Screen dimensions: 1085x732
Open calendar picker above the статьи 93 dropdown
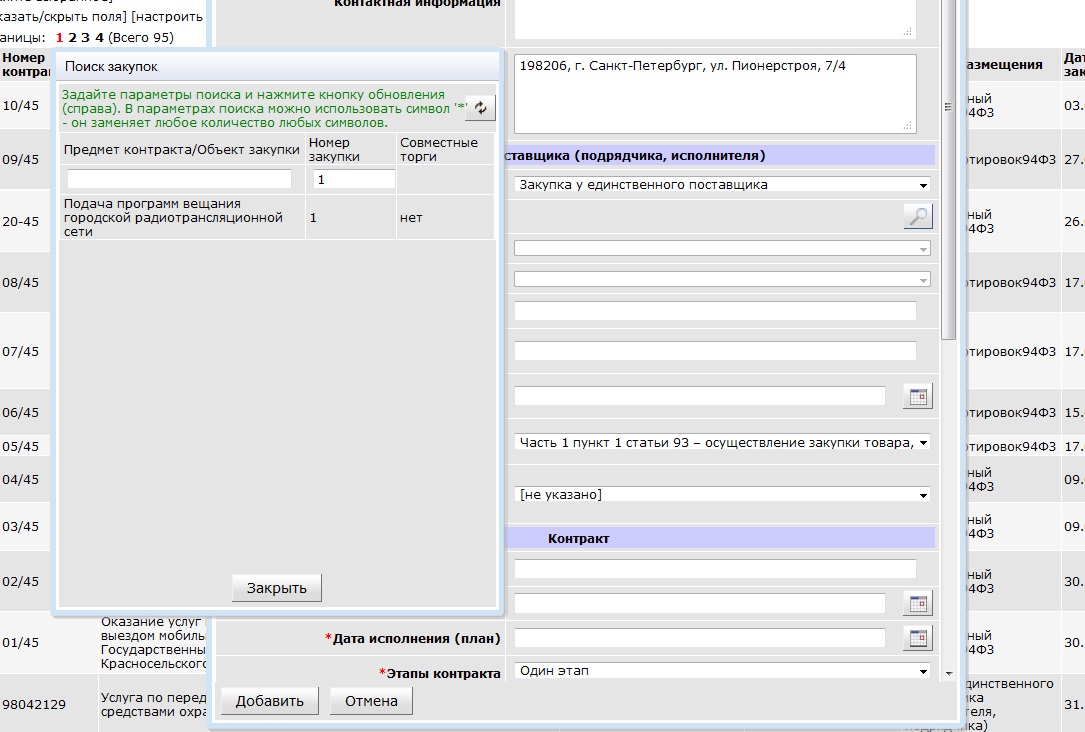[917, 396]
